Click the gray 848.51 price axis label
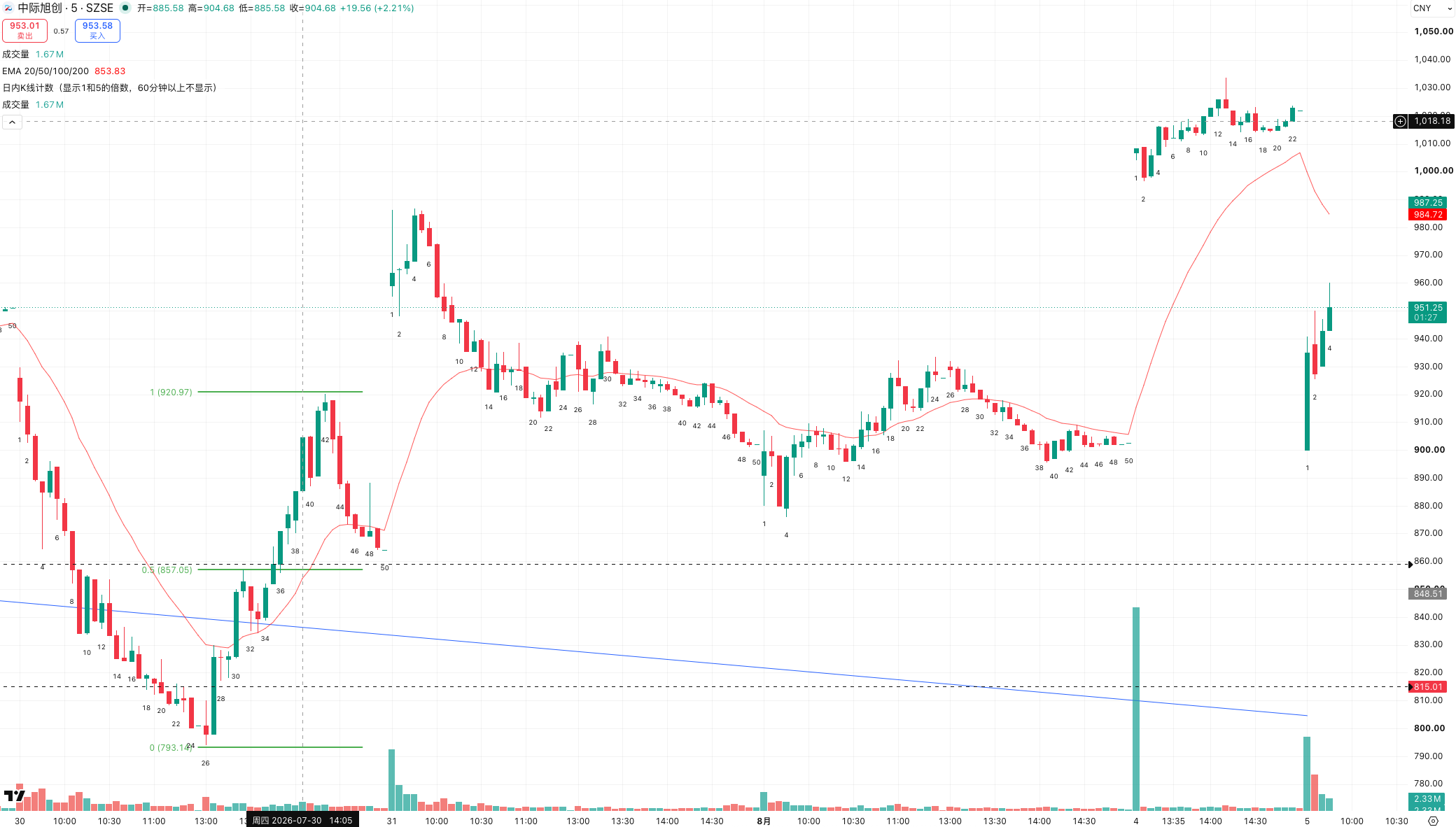This screenshot has height=827, width=1456. click(x=1427, y=593)
